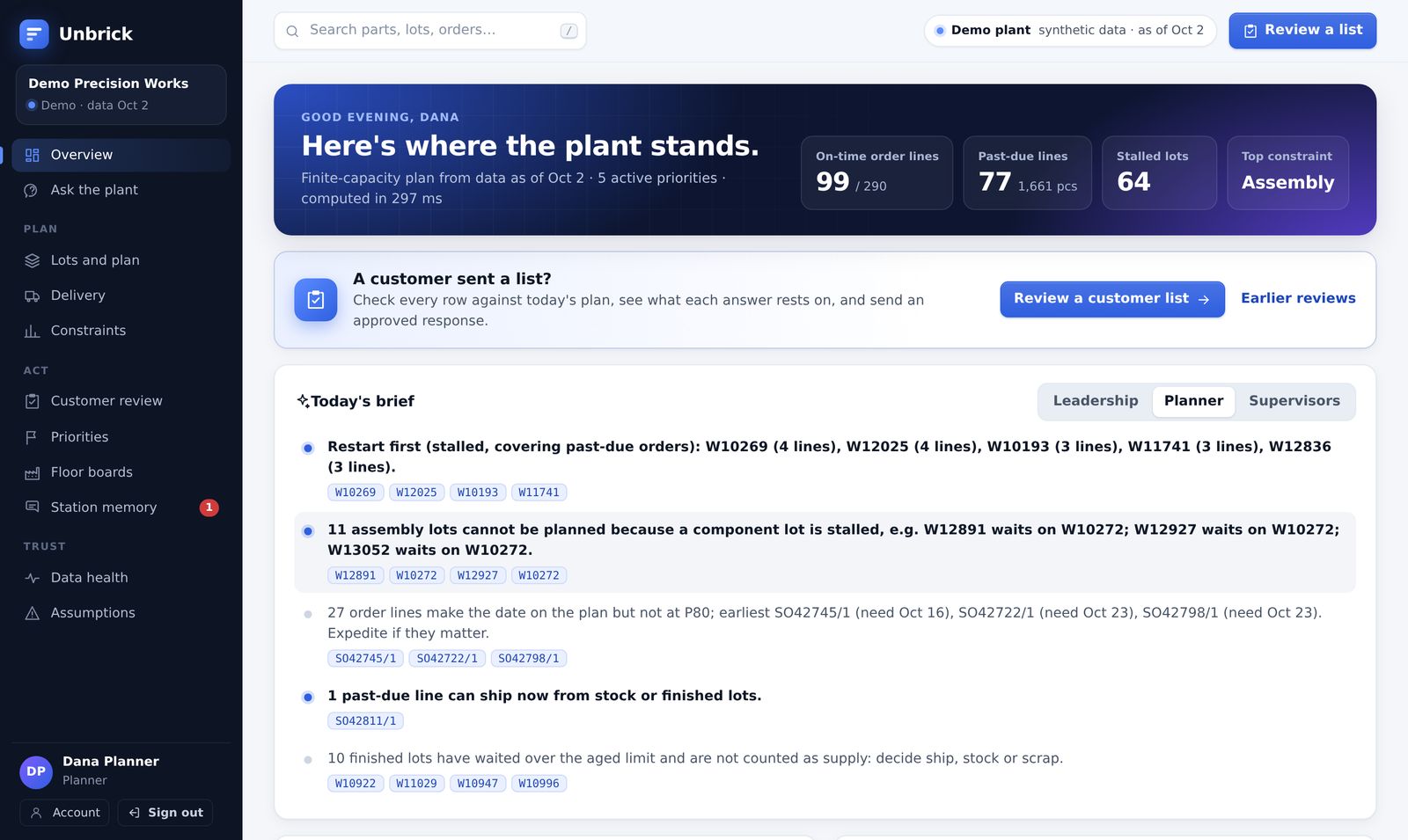Screen dimensions: 1408x840
Task: Sign out with the Sign out button
Action: point(165,813)
